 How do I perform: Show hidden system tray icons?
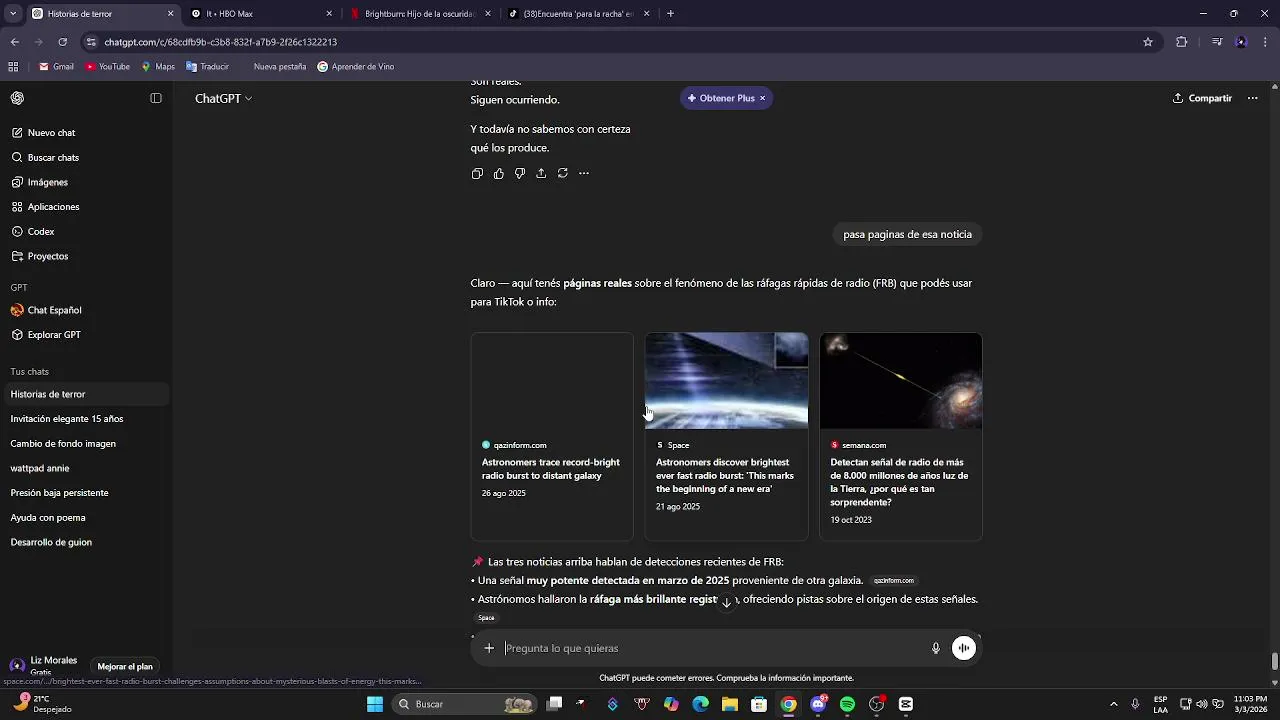[1113, 704]
